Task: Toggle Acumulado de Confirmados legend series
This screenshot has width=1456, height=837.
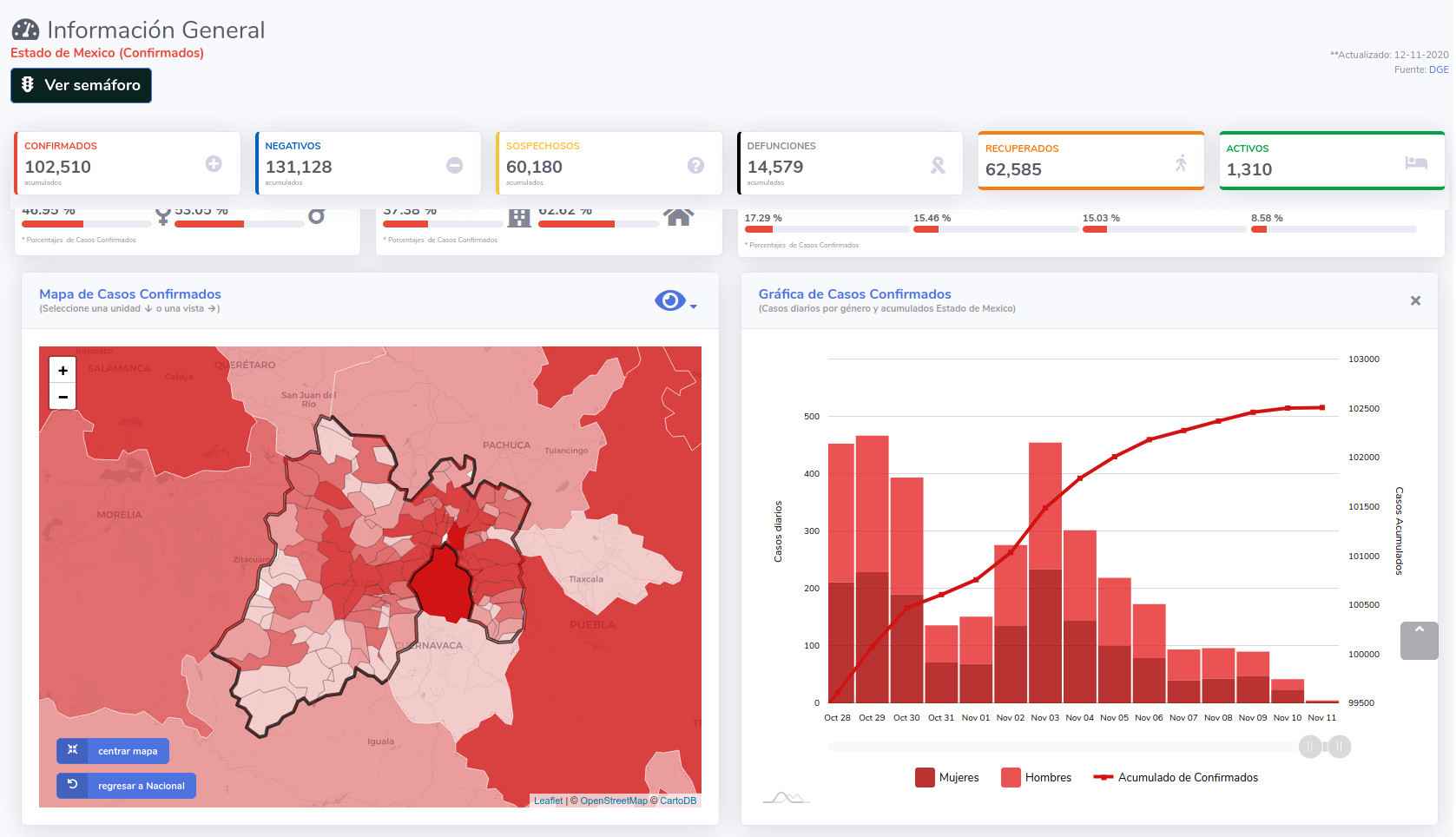Action: [x=1176, y=777]
